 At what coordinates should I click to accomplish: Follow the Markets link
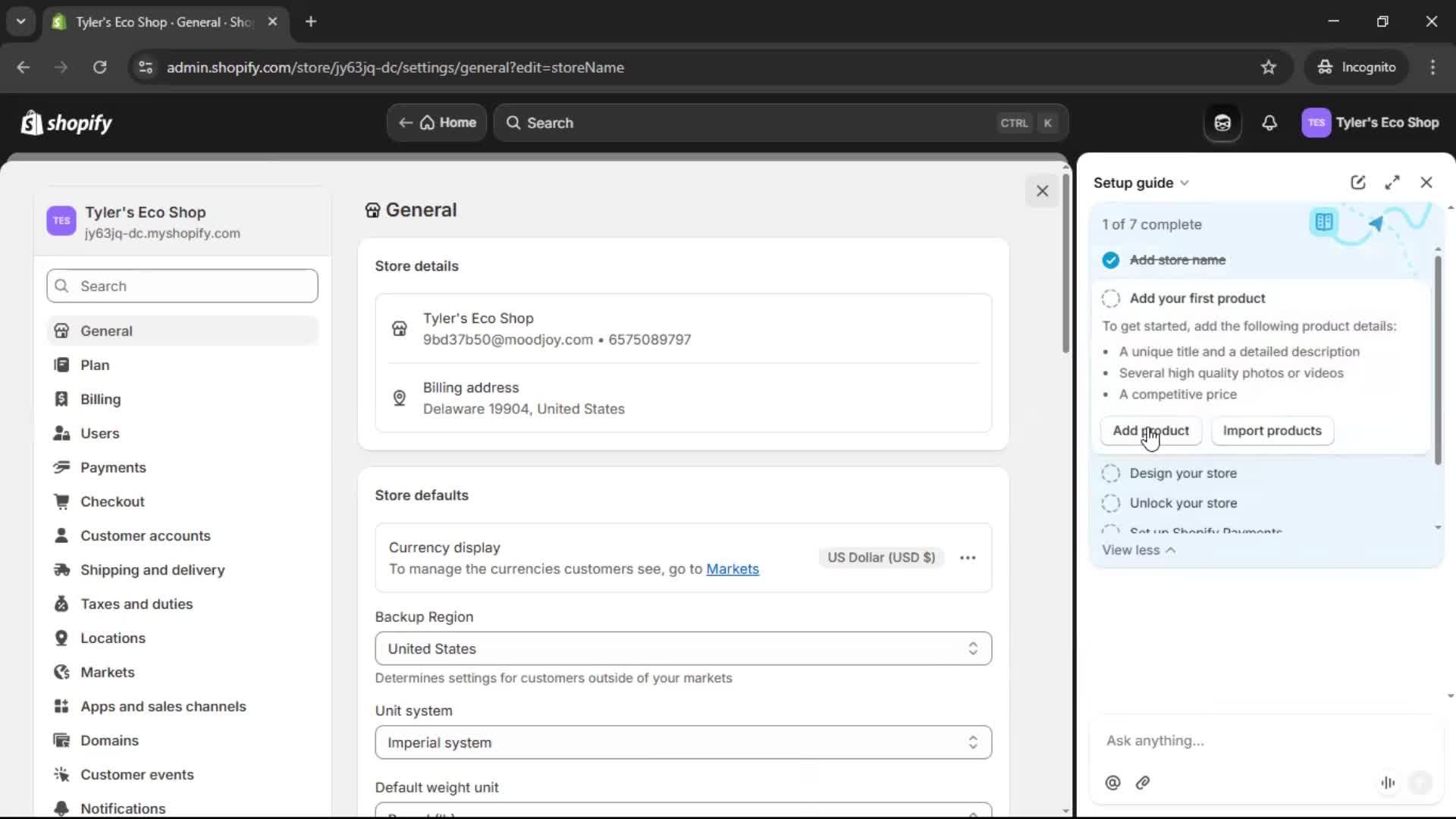click(x=732, y=570)
